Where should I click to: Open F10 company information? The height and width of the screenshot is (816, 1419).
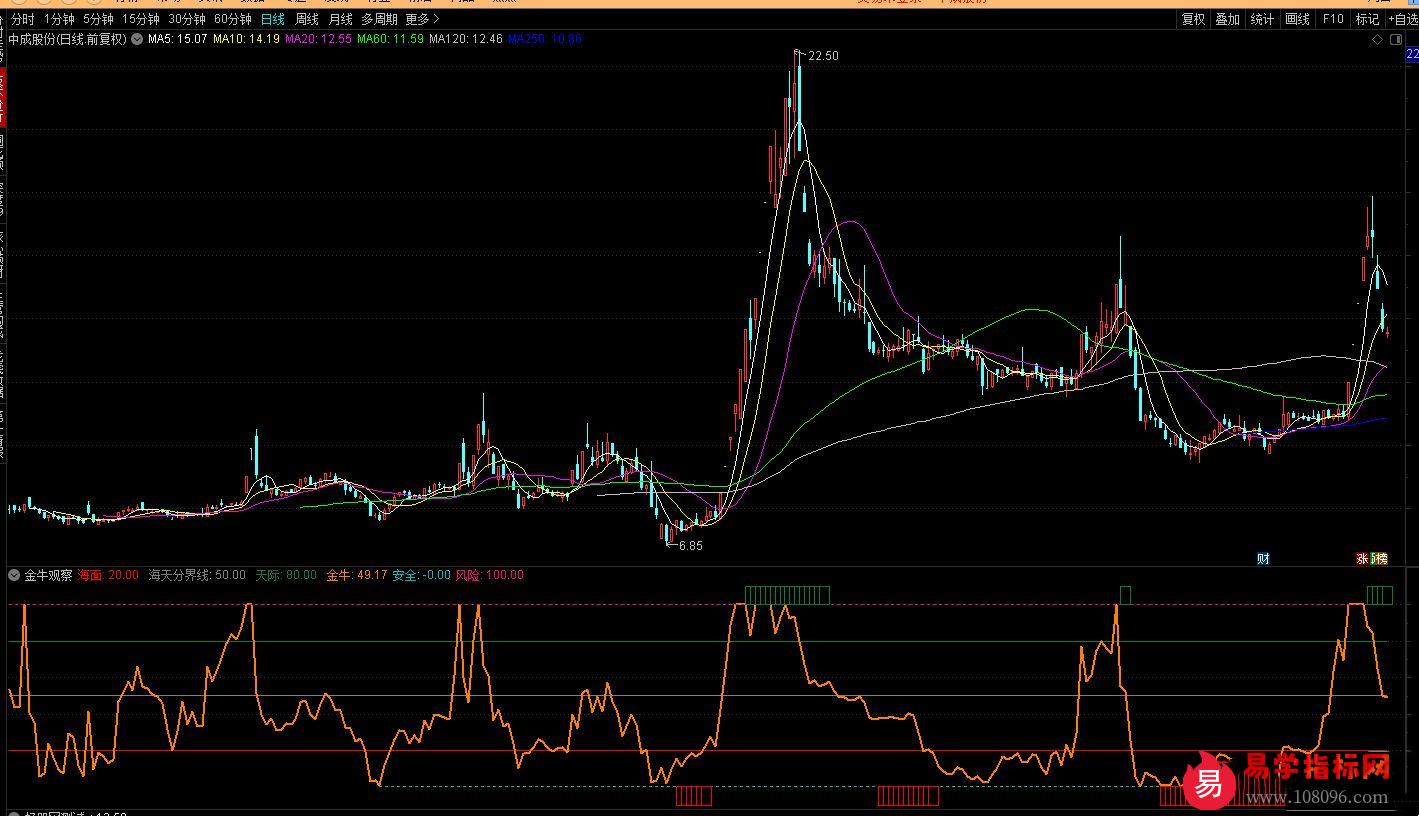pos(1333,19)
